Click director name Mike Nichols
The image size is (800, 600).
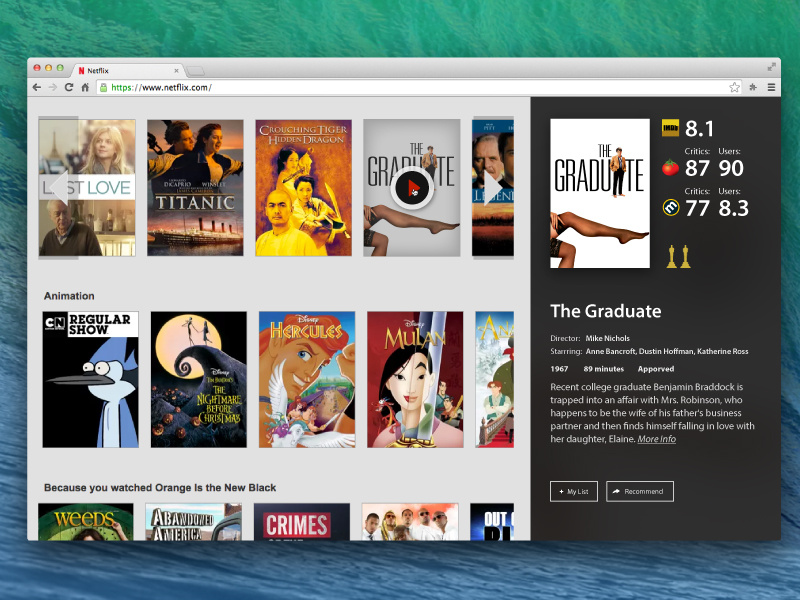click(x=607, y=338)
